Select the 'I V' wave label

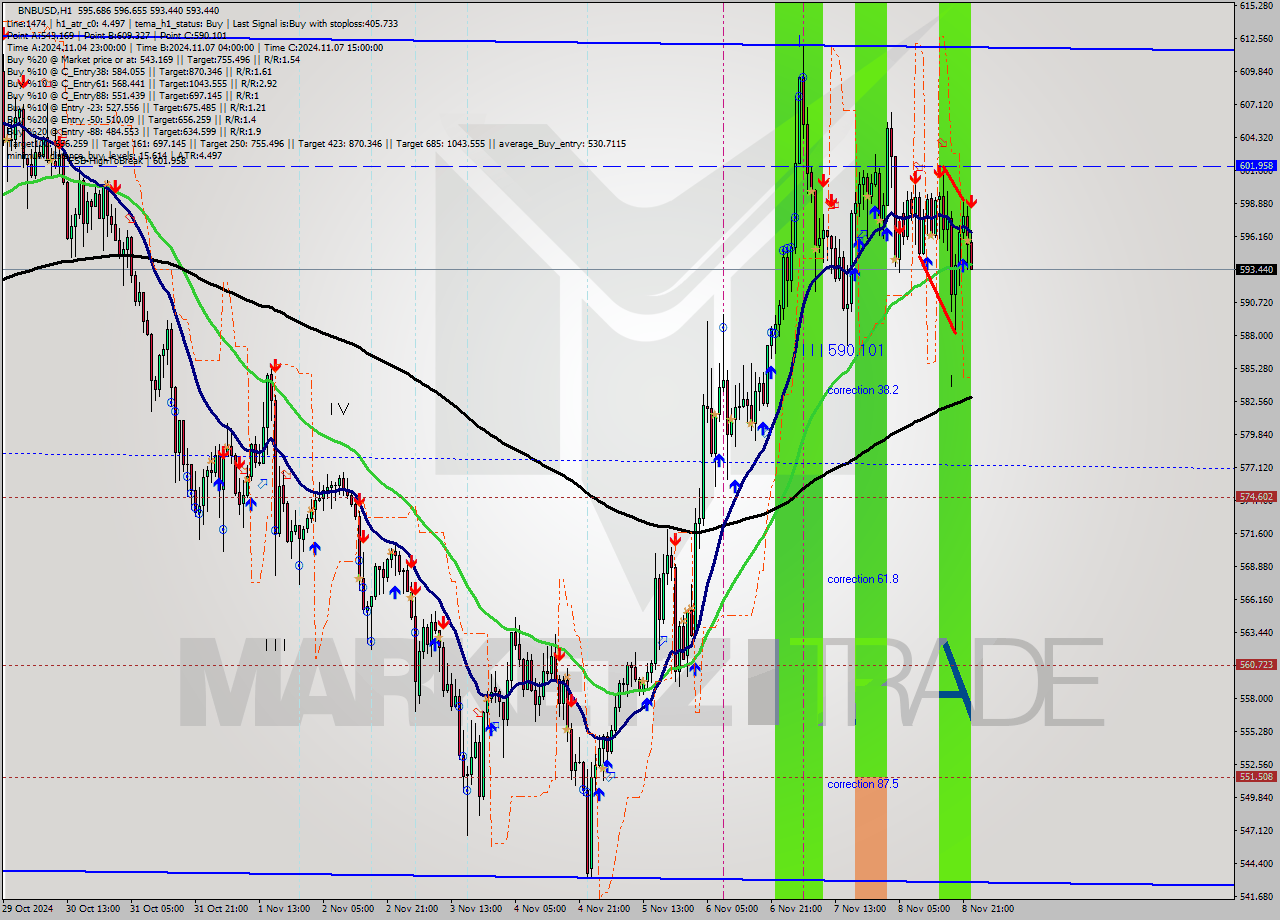(340, 408)
